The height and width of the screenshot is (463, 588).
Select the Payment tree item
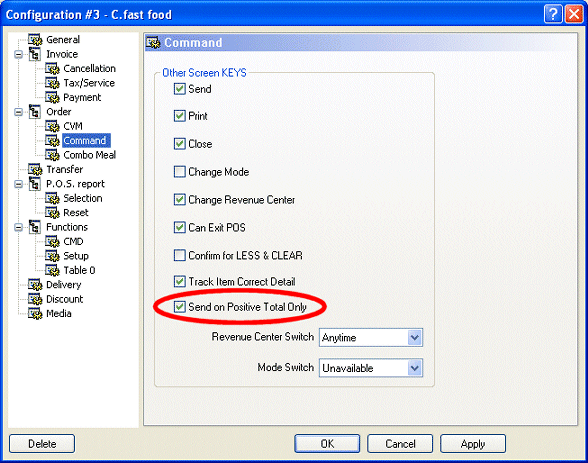[x=82, y=97]
